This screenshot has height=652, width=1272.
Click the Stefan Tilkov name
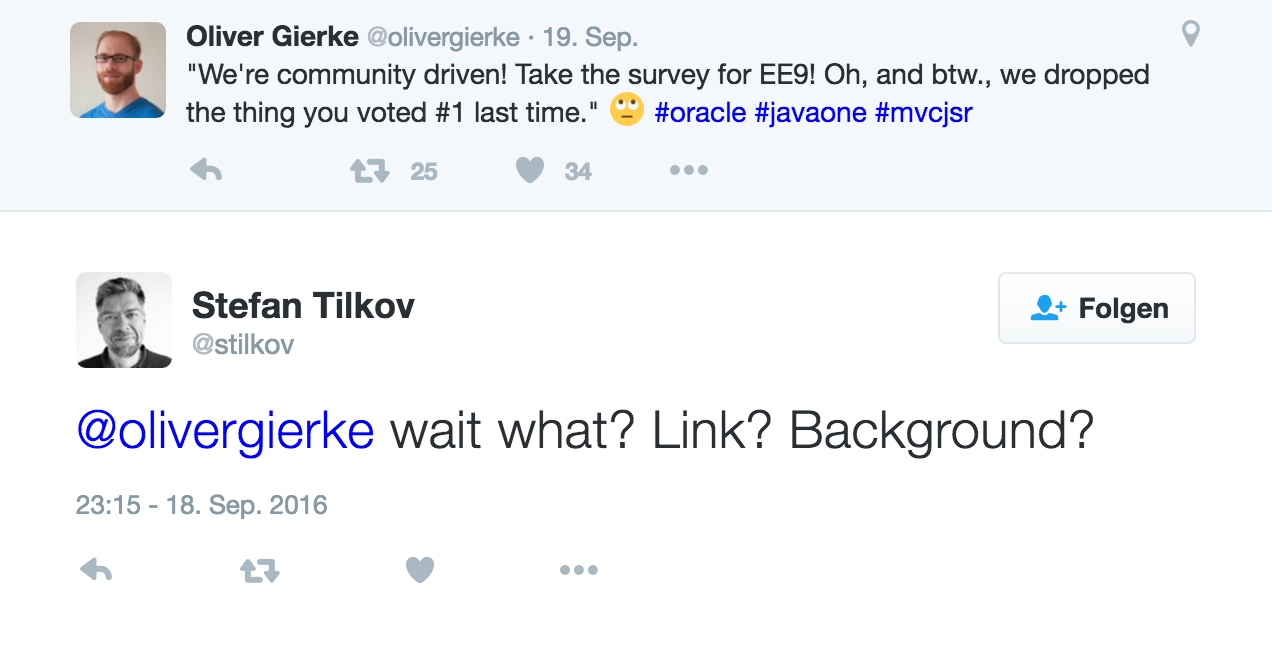(x=303, y=305)
